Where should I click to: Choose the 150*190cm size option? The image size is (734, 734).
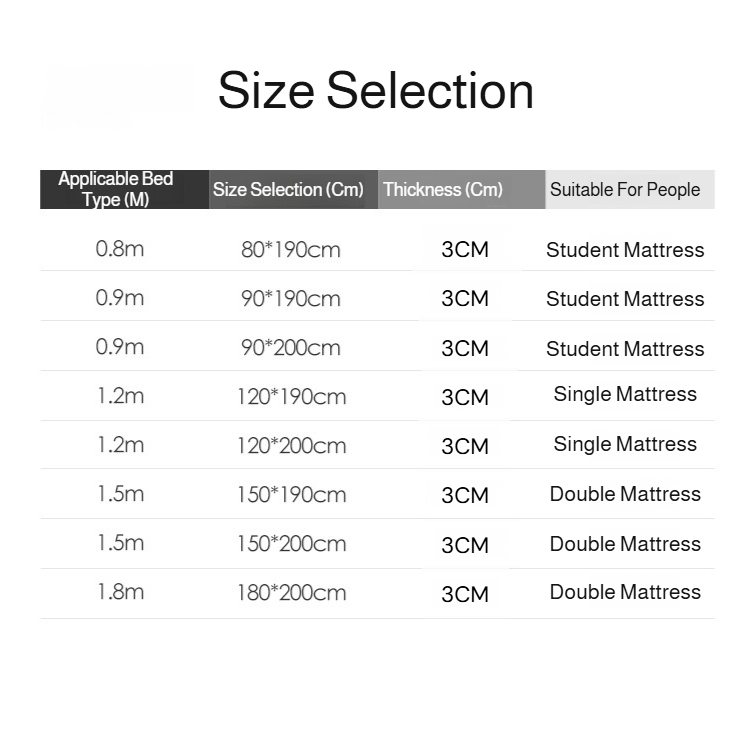click(x=293, y=494)
